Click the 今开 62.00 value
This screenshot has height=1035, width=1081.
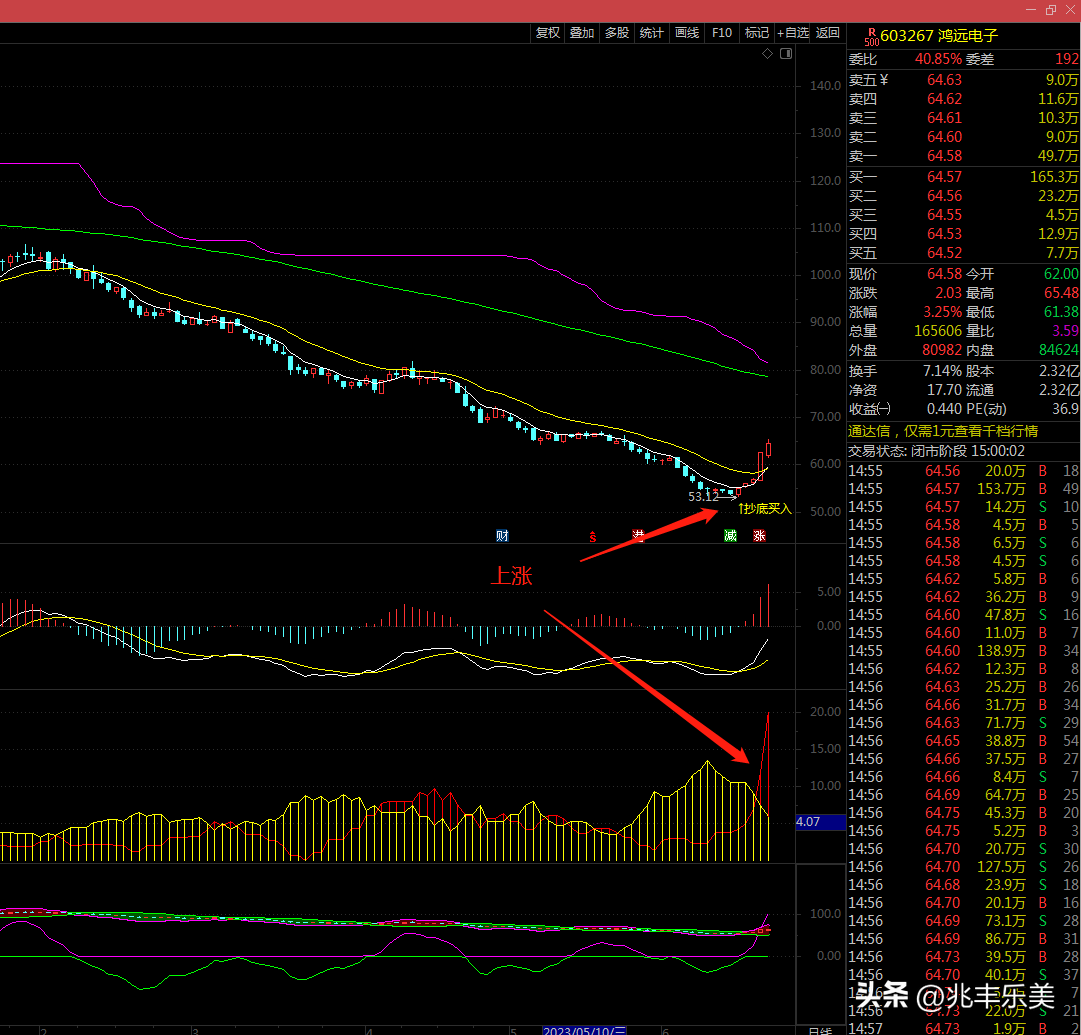[x=1061, y=274]
